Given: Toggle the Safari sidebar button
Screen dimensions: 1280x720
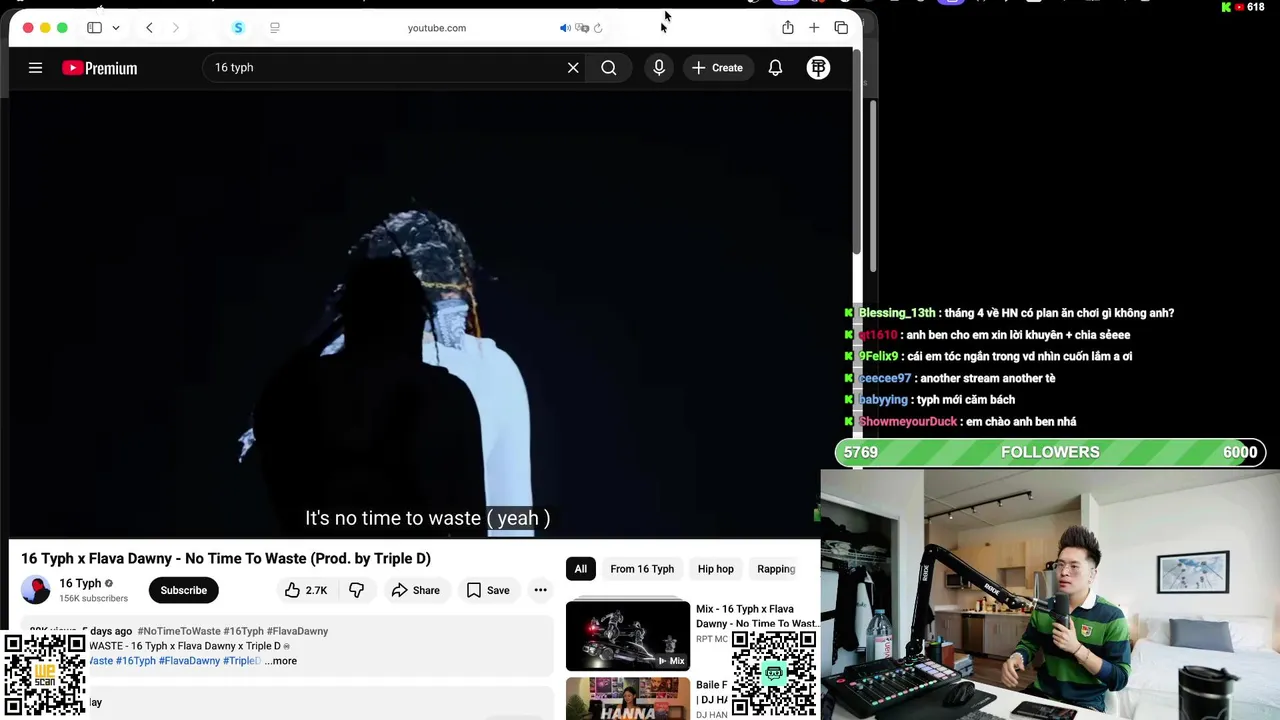Looking at the screenshot, I should click(x=94, y=28).
